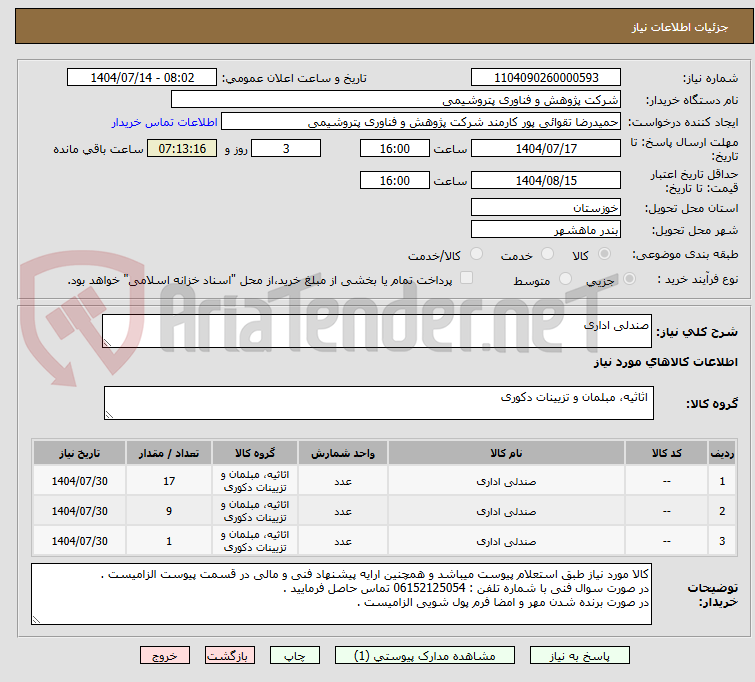The height and width of the screenshot is (682, 755).
Task: Click the need number field 1104090260000593
Action: click(546, 78)
